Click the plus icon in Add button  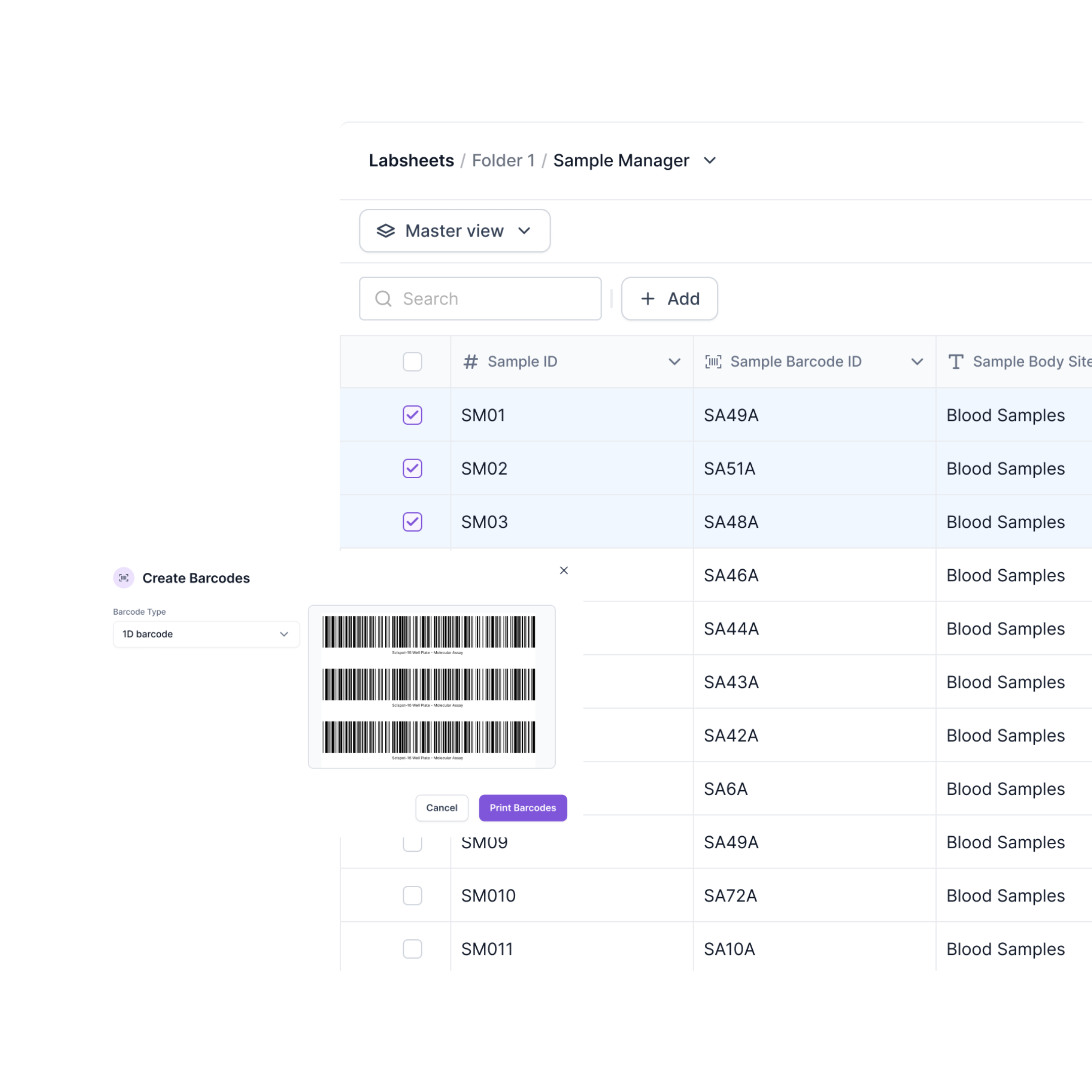click(648, 298)
